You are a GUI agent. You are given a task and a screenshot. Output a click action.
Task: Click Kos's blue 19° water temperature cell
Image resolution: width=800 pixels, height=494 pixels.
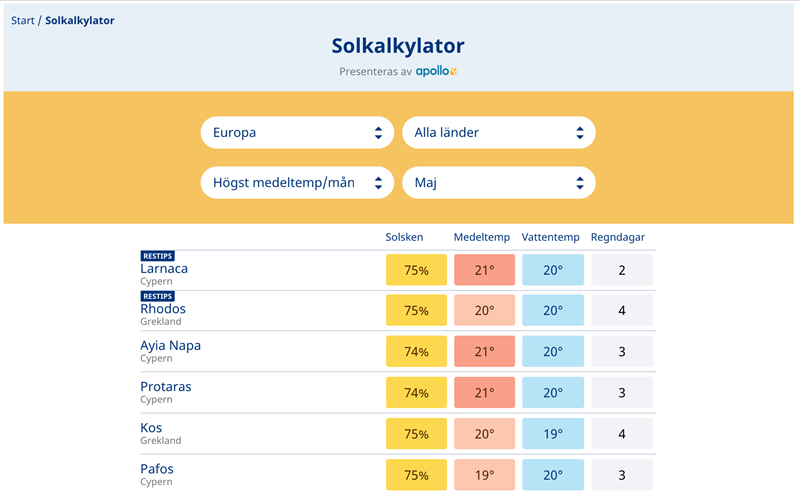pyautogui.click(x=553, y=434)
